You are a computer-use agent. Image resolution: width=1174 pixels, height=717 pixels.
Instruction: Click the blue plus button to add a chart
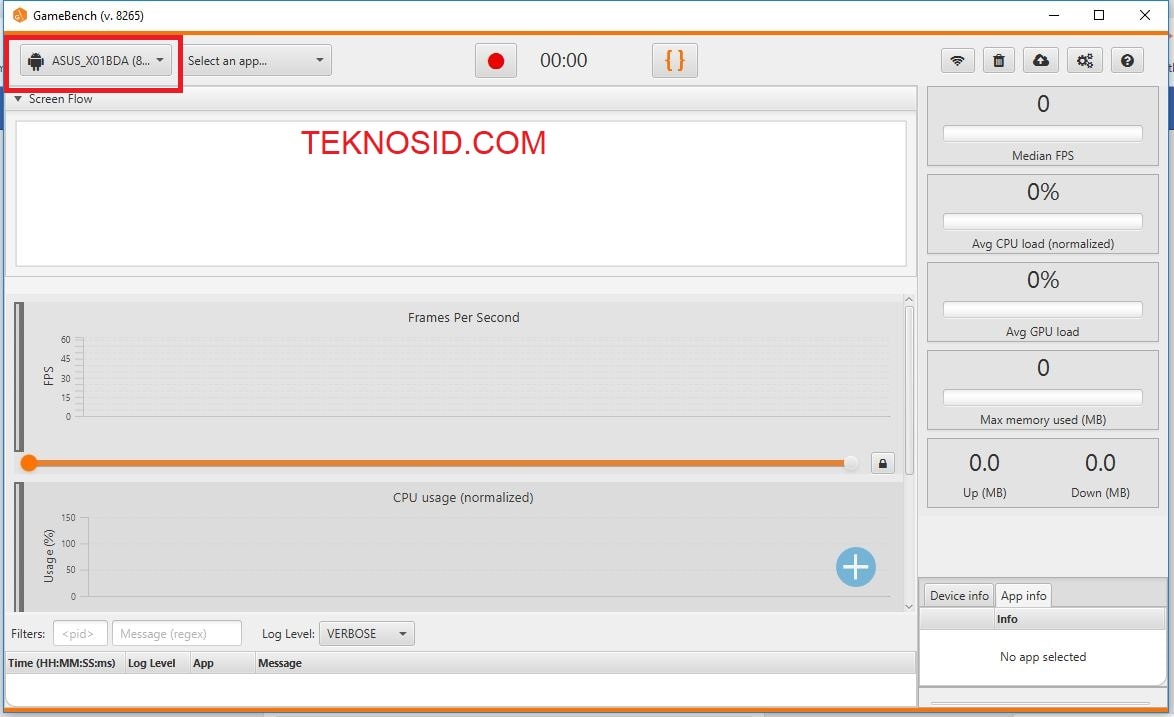point(856,567)
